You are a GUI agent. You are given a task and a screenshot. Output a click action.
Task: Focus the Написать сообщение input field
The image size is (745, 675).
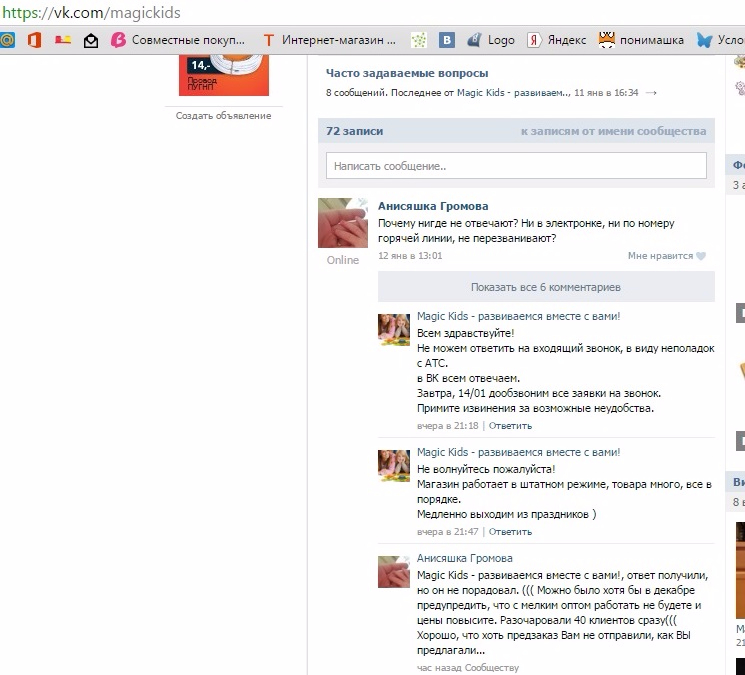click(516, 166)
